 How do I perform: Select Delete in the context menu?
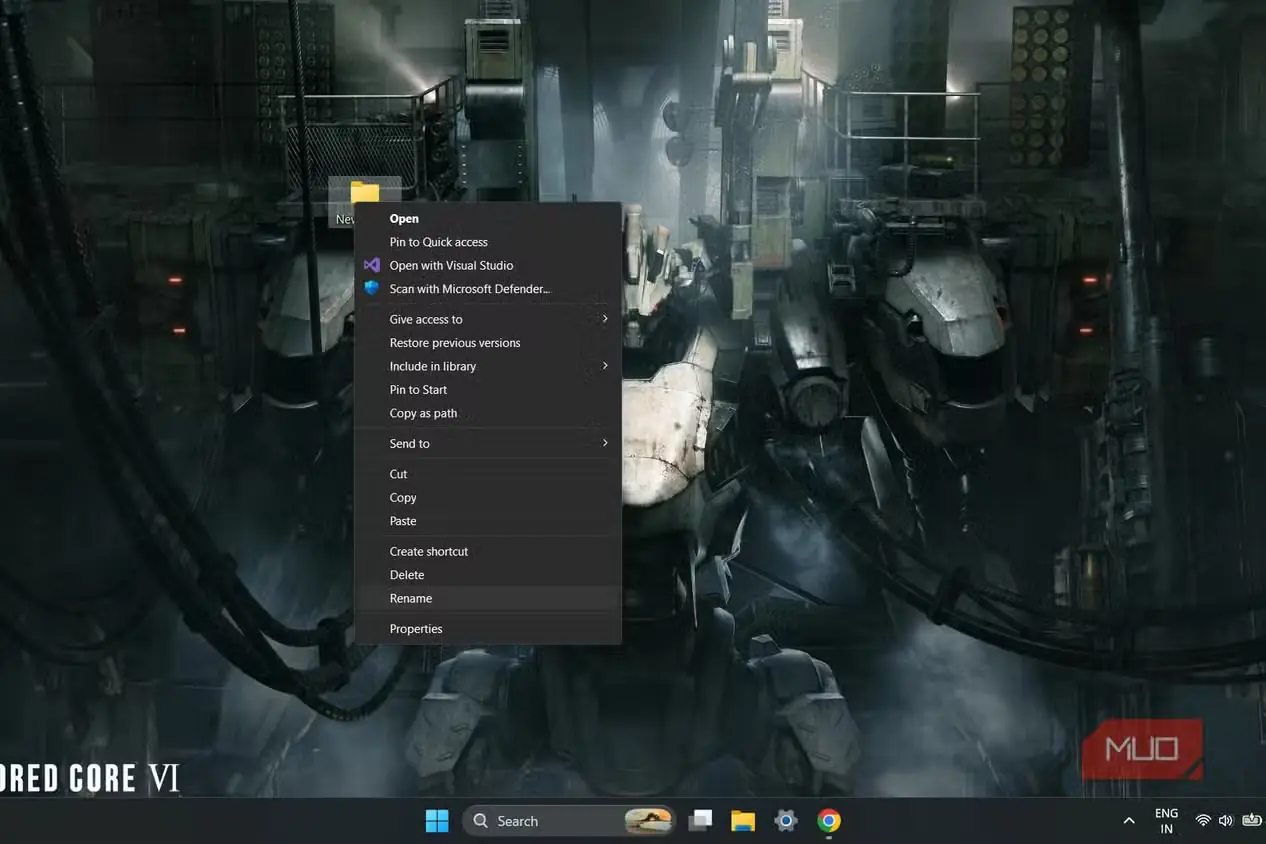[x=488, y=575]
